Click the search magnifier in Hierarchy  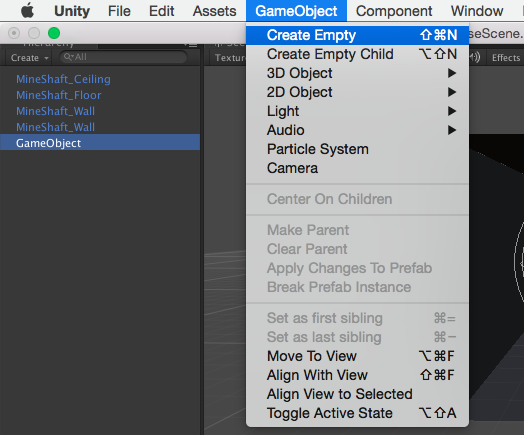tap(69, 57)
